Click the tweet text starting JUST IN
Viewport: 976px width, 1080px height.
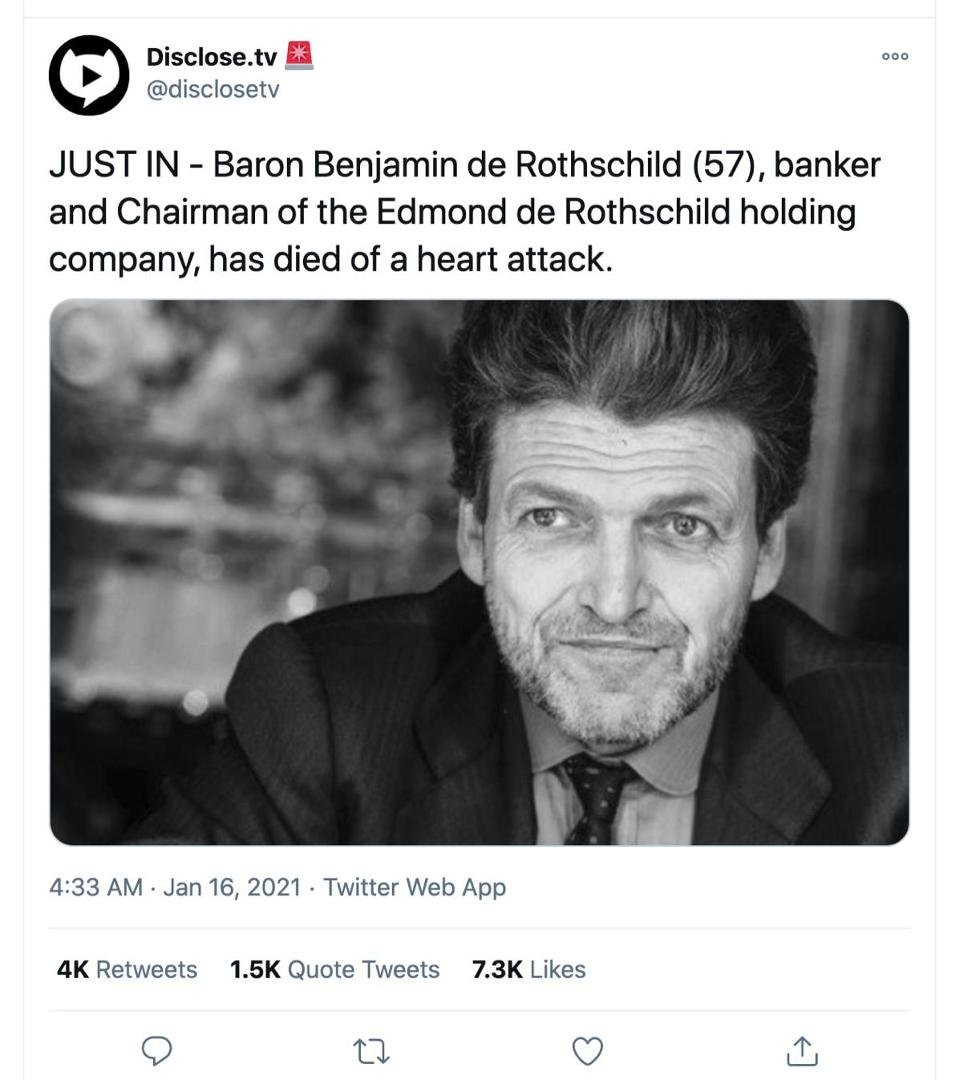click(465, 212)
